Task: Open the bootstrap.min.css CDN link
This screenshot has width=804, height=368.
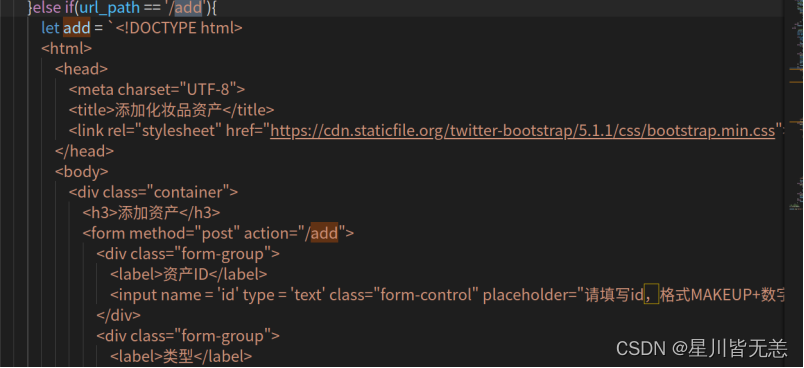Action: [x=522, y=131]
